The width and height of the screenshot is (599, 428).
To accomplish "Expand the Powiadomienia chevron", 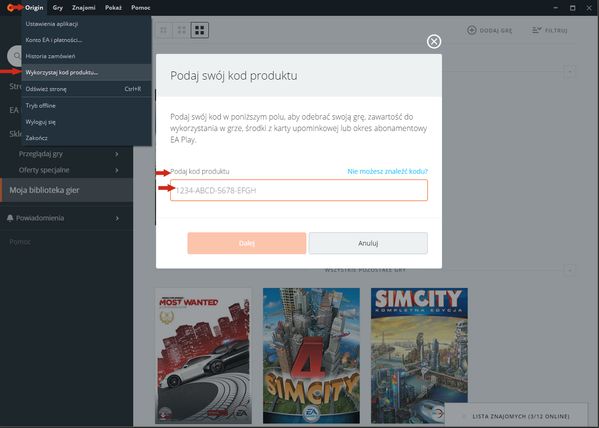I will point(117,218).
